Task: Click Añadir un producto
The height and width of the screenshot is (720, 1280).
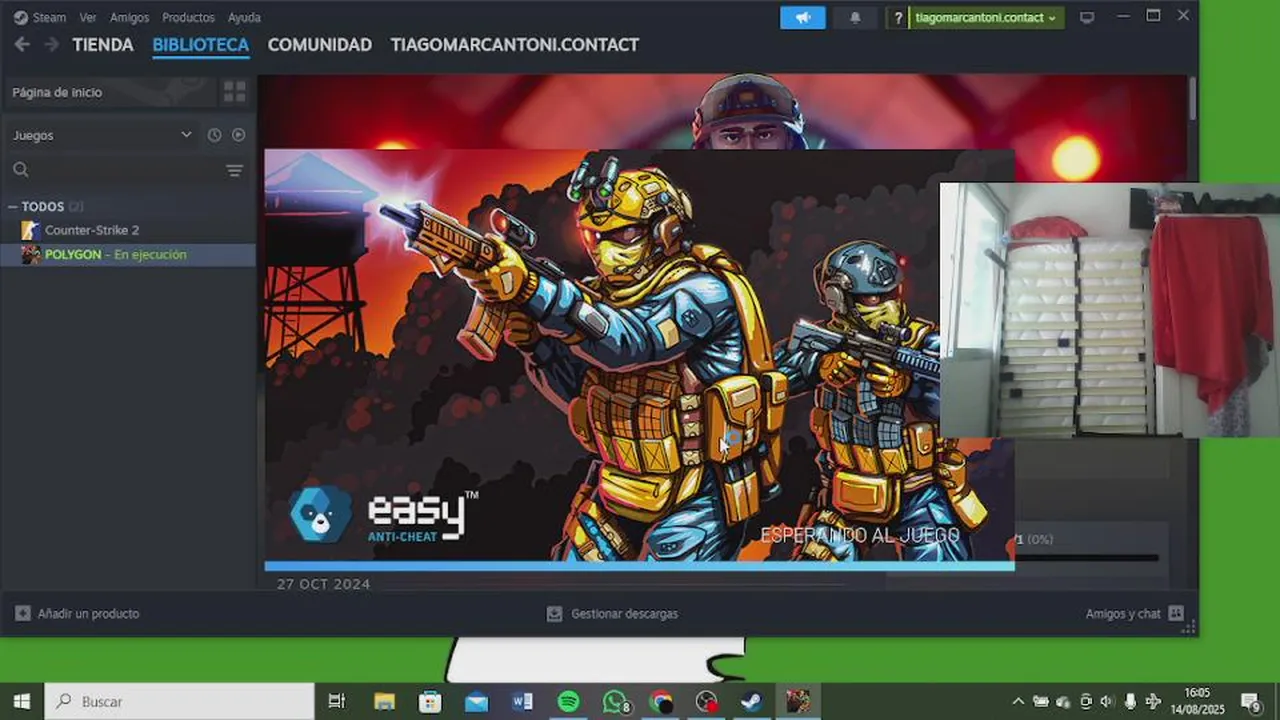Action: (77, 613)
